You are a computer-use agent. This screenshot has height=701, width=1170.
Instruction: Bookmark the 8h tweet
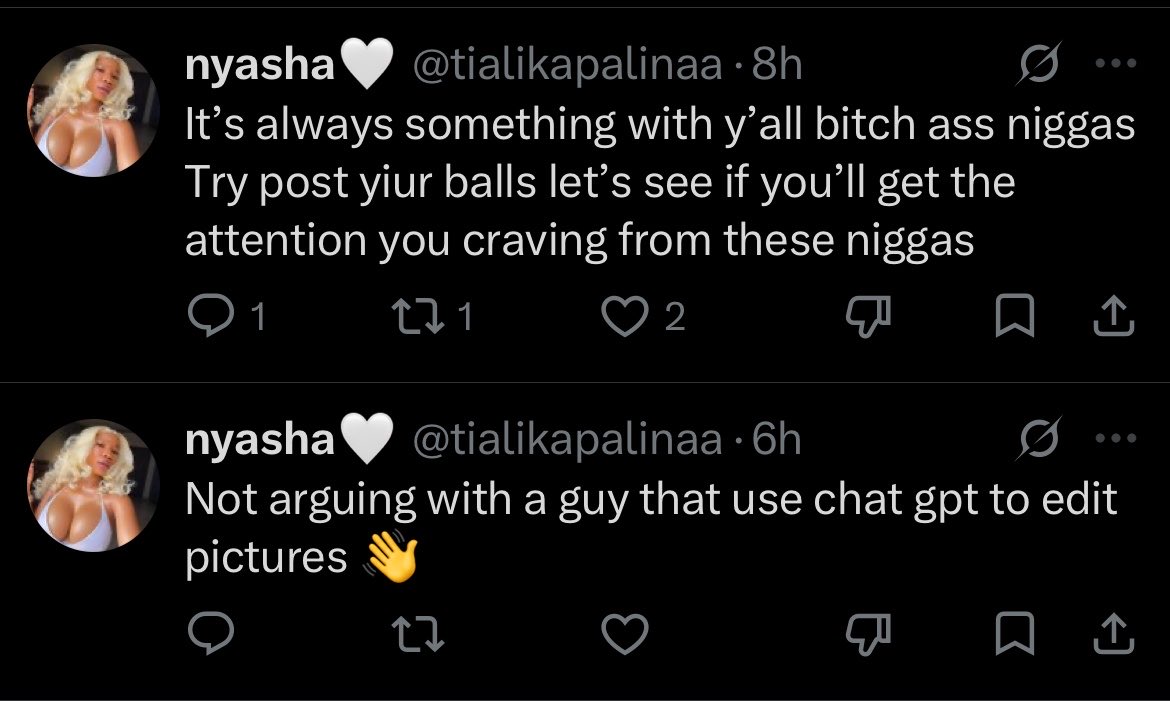pyautogui.click(x=1015, y=317)
